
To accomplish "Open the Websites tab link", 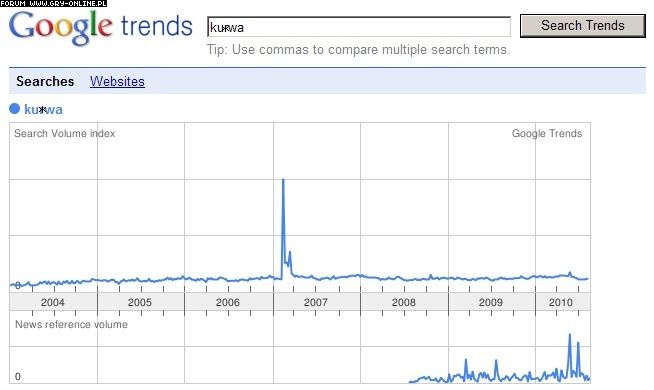I will 117,81.
